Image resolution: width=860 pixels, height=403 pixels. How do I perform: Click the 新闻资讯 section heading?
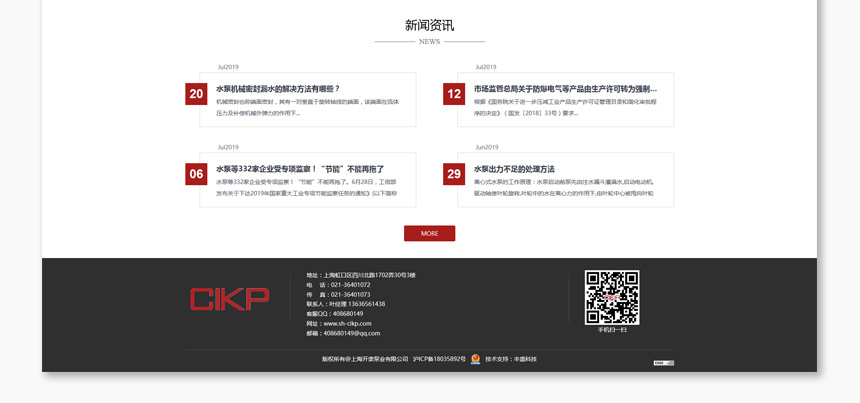point(429,25)
